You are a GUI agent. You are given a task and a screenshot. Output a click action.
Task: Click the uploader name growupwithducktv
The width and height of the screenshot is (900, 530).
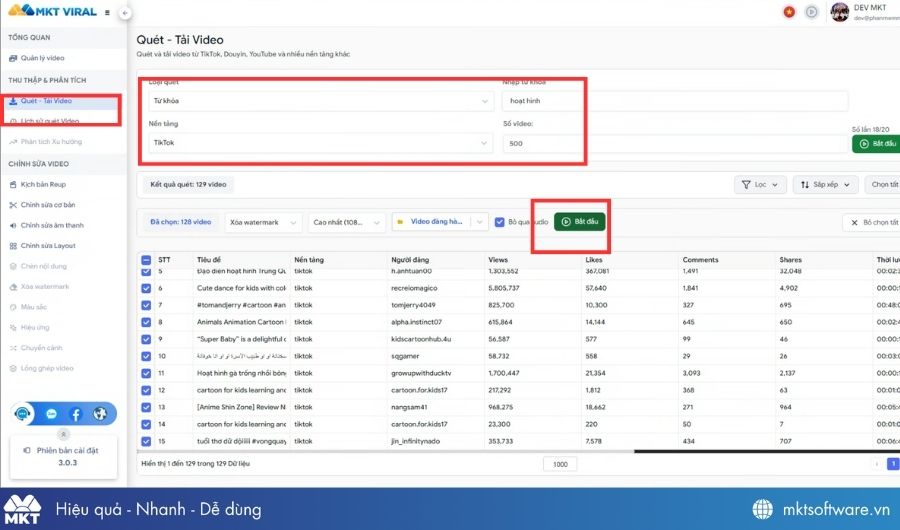pos(421,373)
